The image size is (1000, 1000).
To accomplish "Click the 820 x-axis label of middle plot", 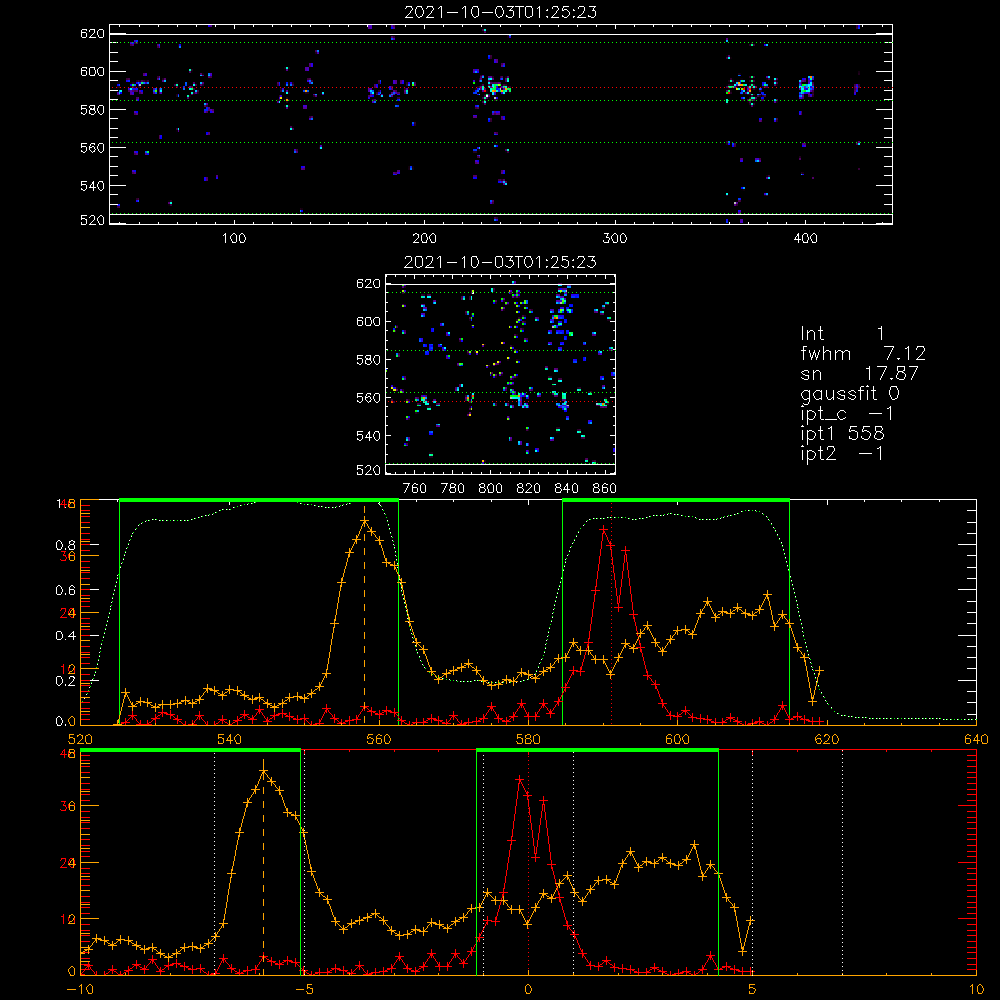I will point(529,489).
